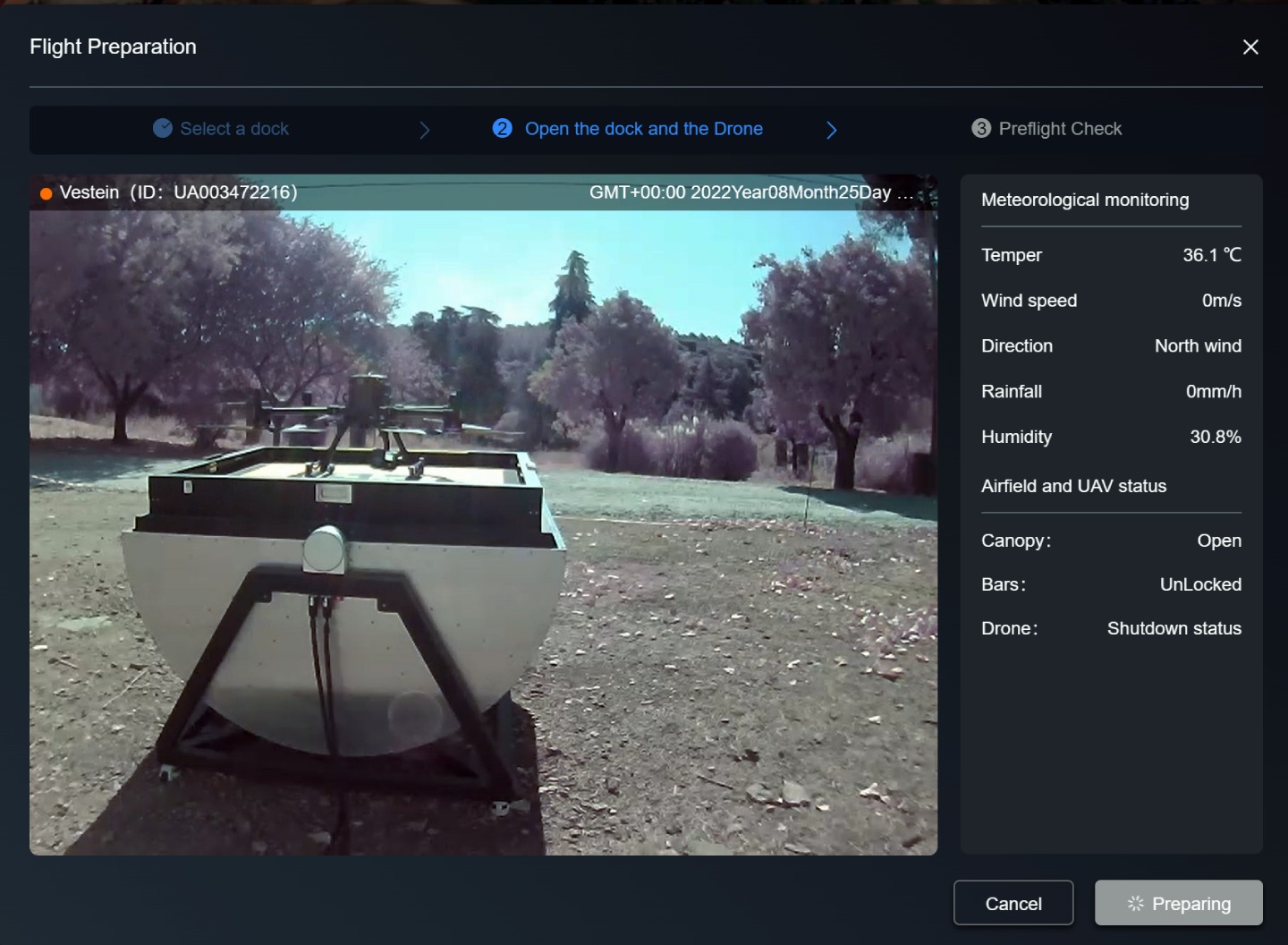This screenshot has width=1288, height=945.
Task: Click the dock camera live video feed
Action: point(483,532)
